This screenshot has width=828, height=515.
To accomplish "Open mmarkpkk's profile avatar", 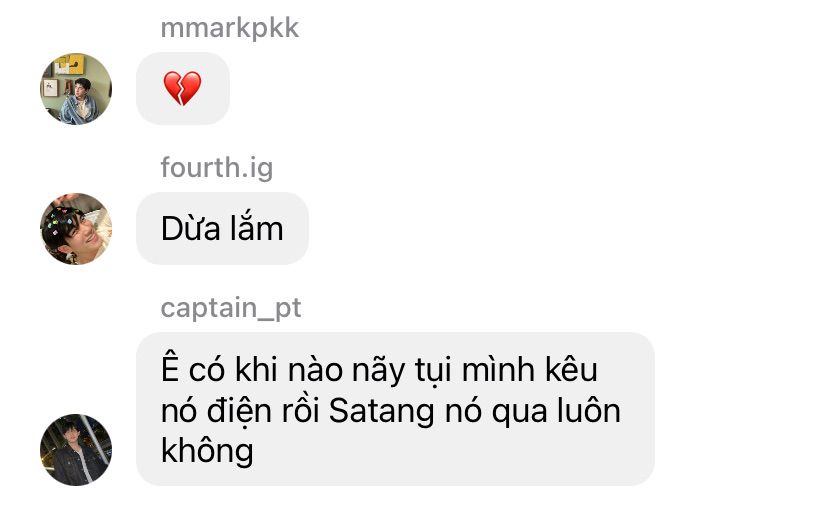I will click(x=76, y=89).
